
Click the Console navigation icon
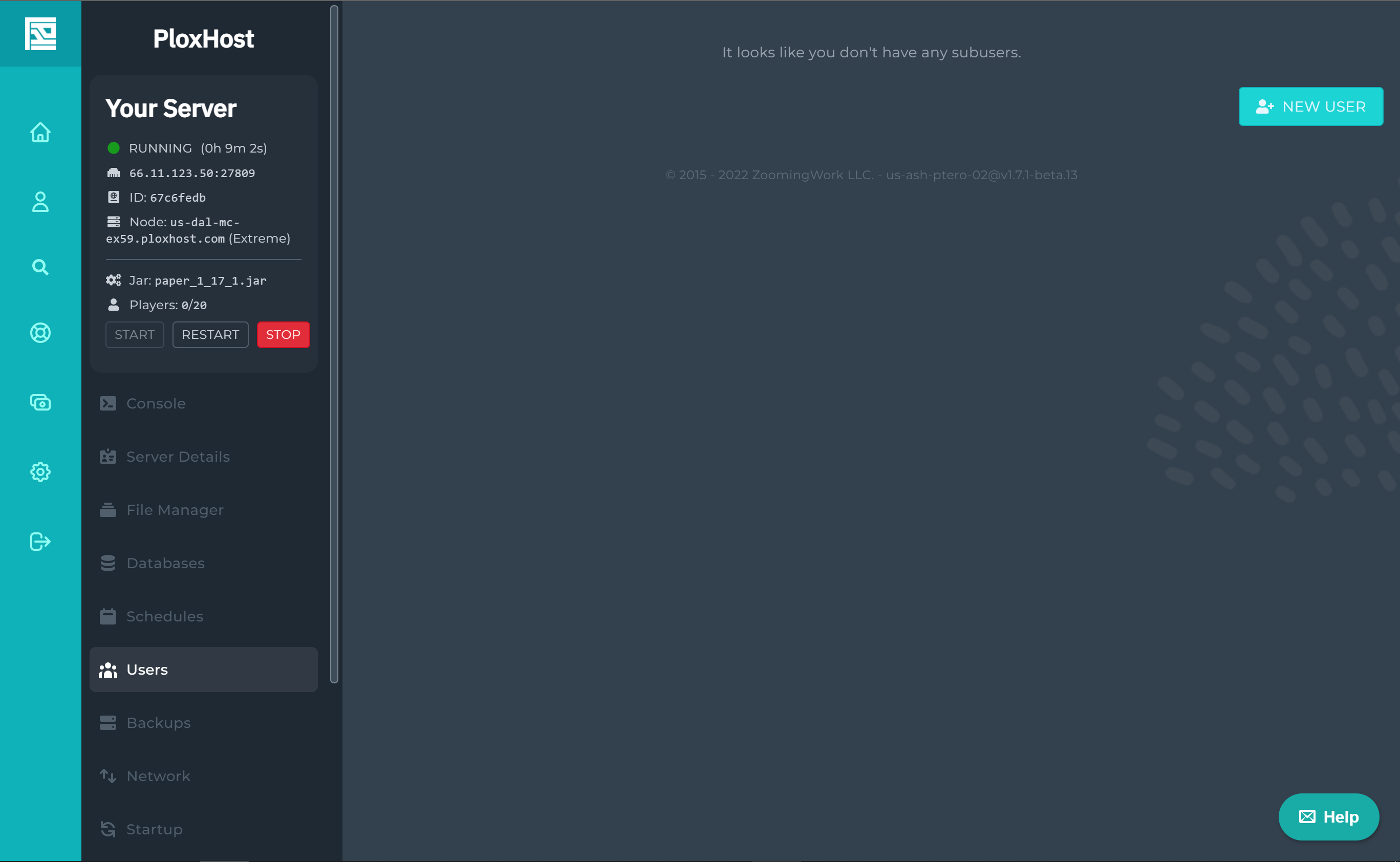tap(108, 403)
